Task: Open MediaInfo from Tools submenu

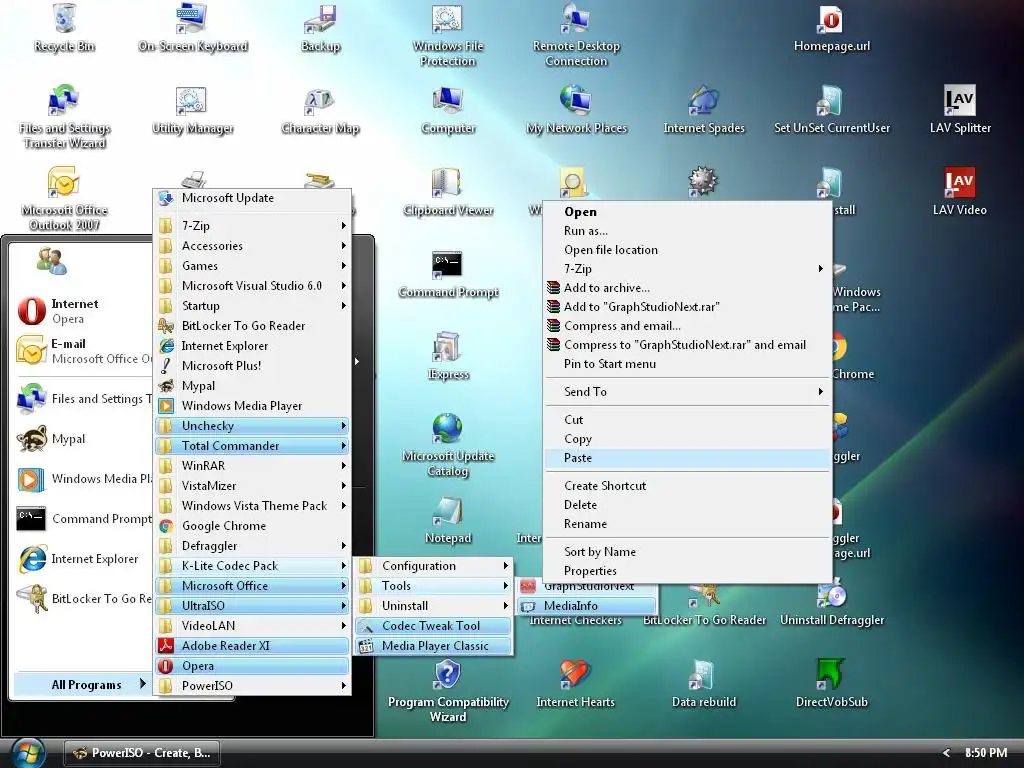Action: point(587,606)
